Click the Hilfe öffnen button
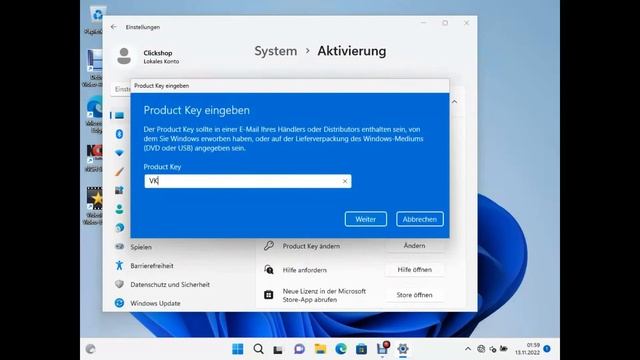Screen dimensions: 640x360 [414, 270]
